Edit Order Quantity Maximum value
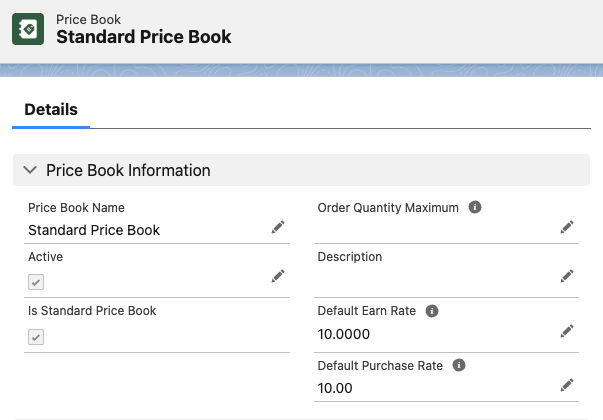 tap(567, 228)
